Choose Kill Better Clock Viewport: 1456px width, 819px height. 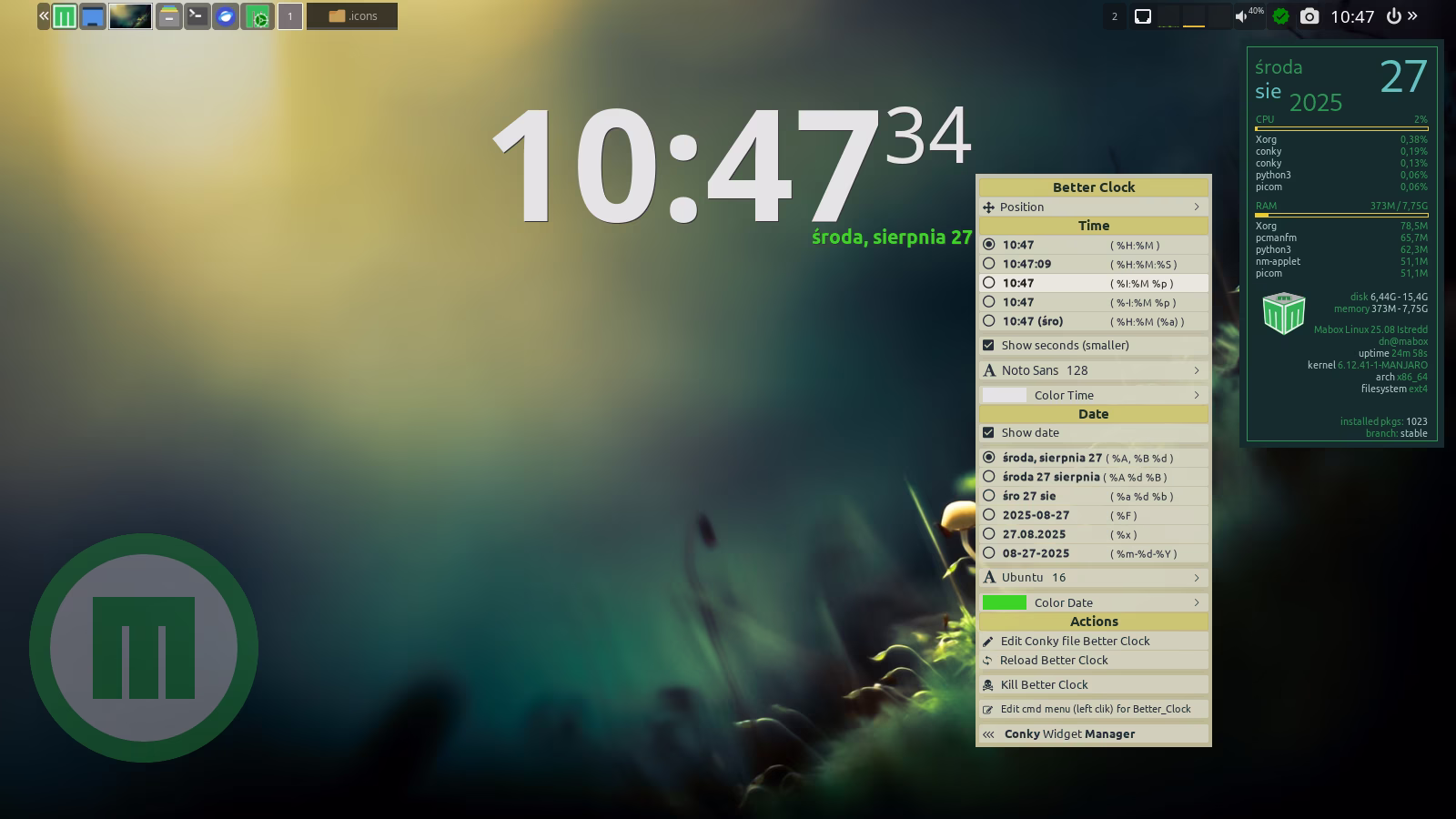click(1044, 685)
